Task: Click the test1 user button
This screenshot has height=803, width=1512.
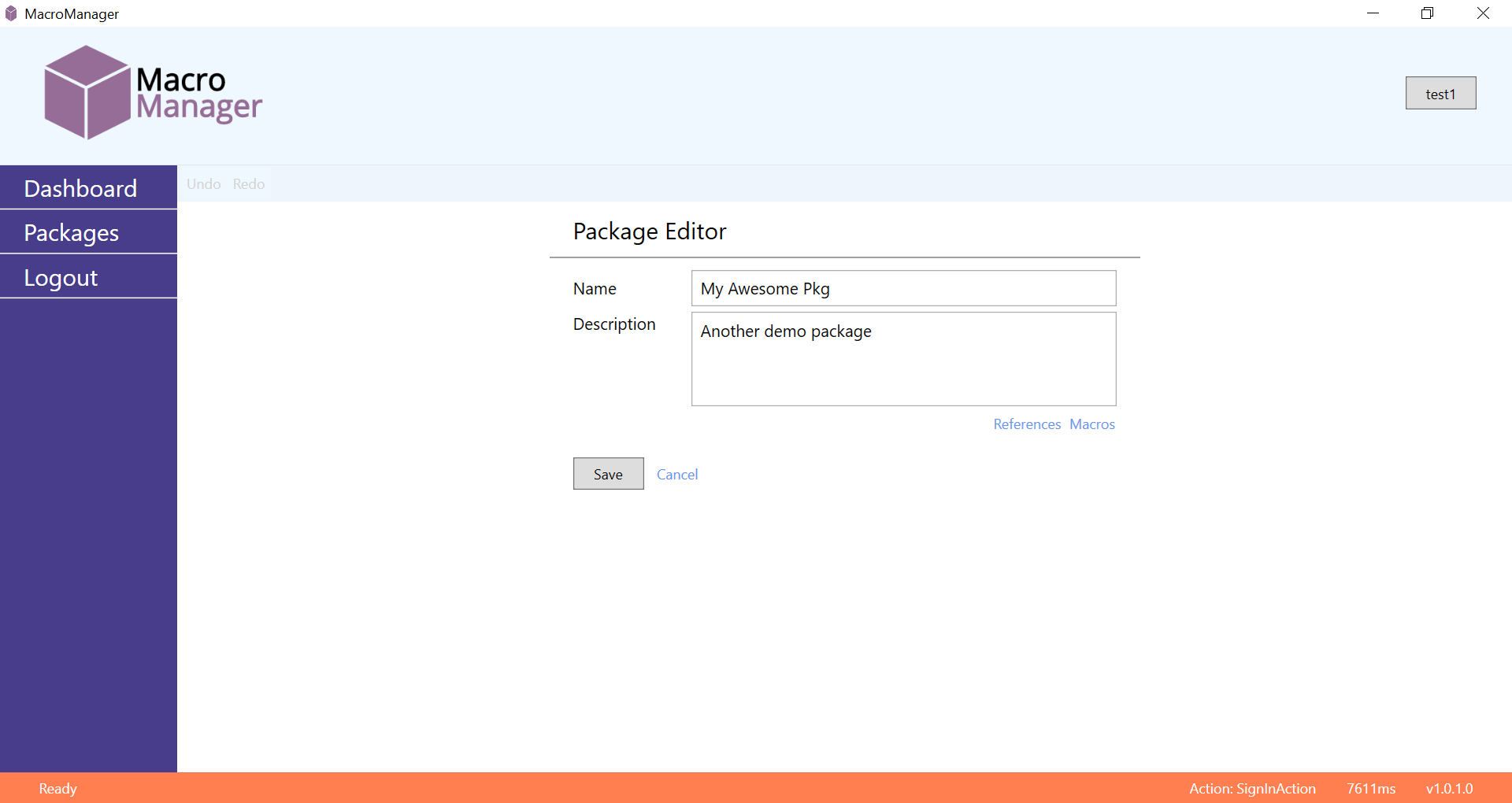Action: click(1440, 93)
